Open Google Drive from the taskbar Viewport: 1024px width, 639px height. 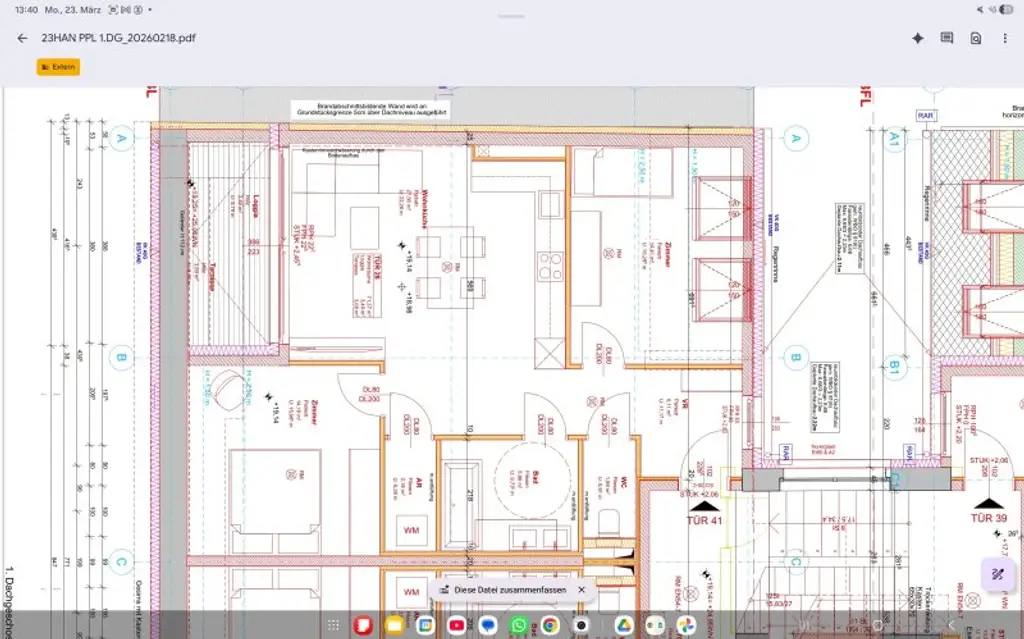pyautogui.click(x=624, y=624)
